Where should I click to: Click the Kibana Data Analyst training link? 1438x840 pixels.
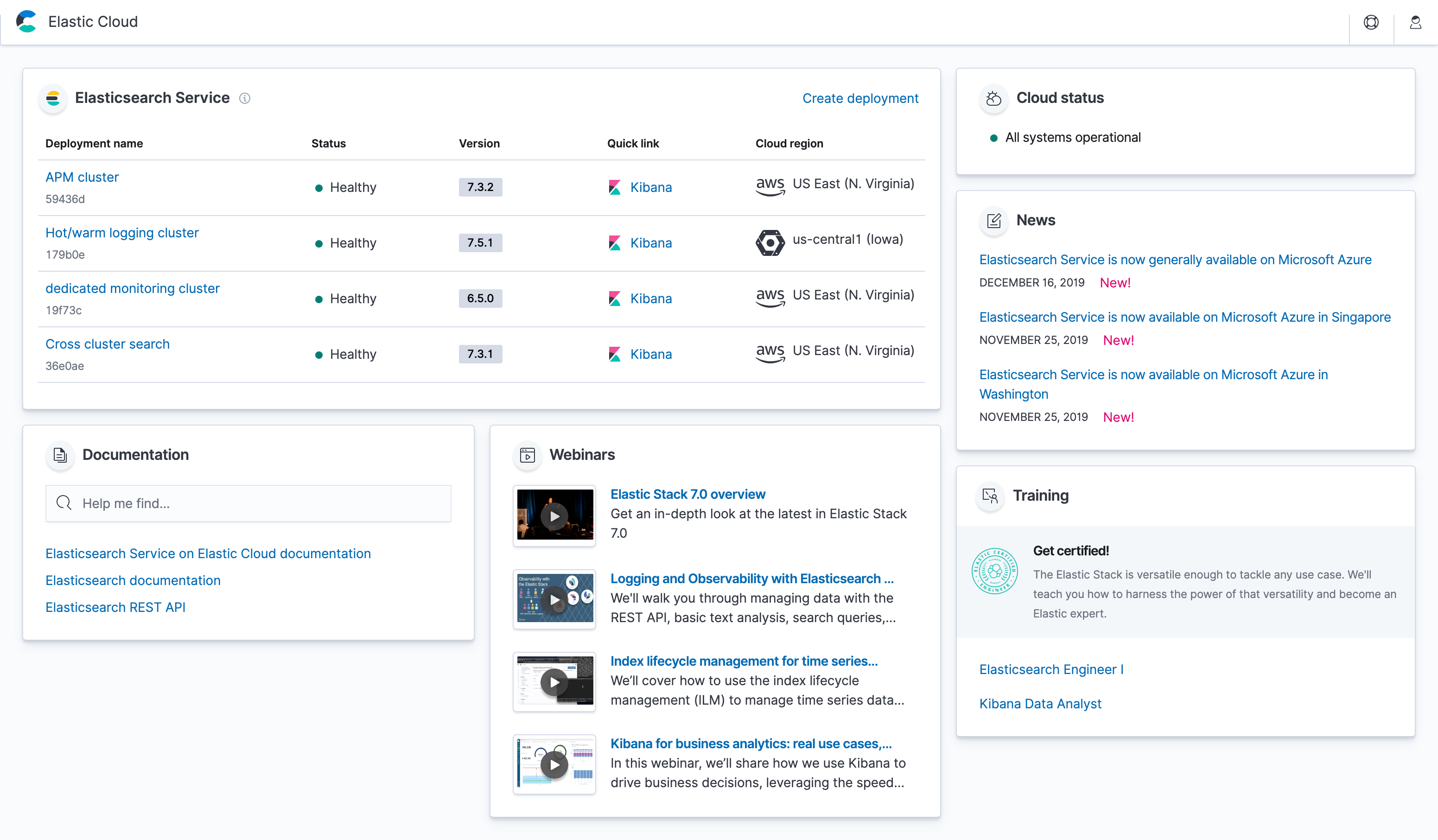[1040, 703]
